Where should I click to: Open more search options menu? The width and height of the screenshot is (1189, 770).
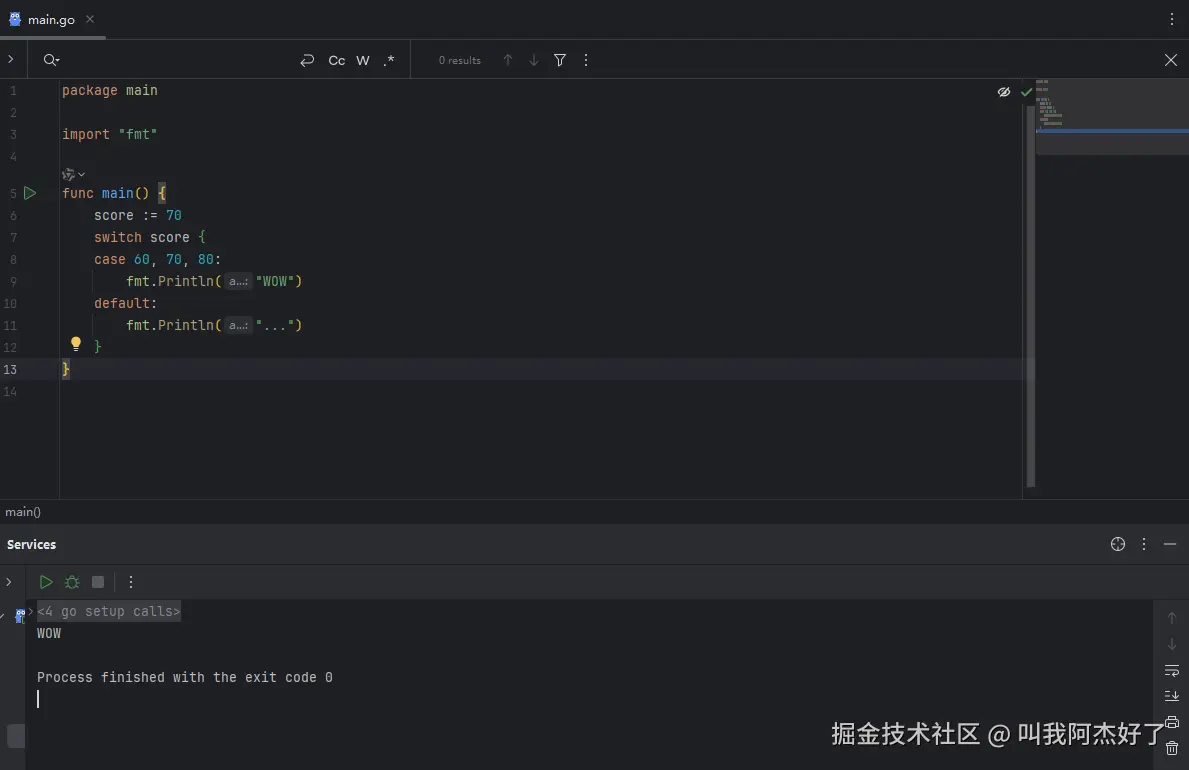[x=586, y=60]
